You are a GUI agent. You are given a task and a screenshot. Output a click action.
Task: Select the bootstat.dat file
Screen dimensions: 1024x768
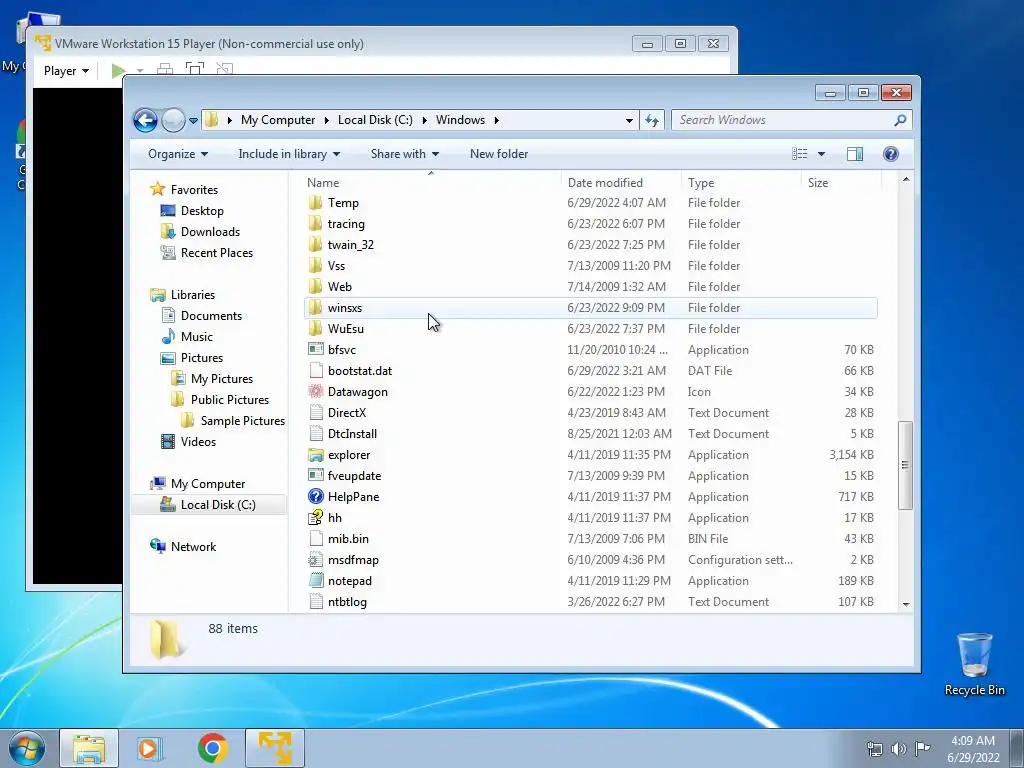pos(360,371)
